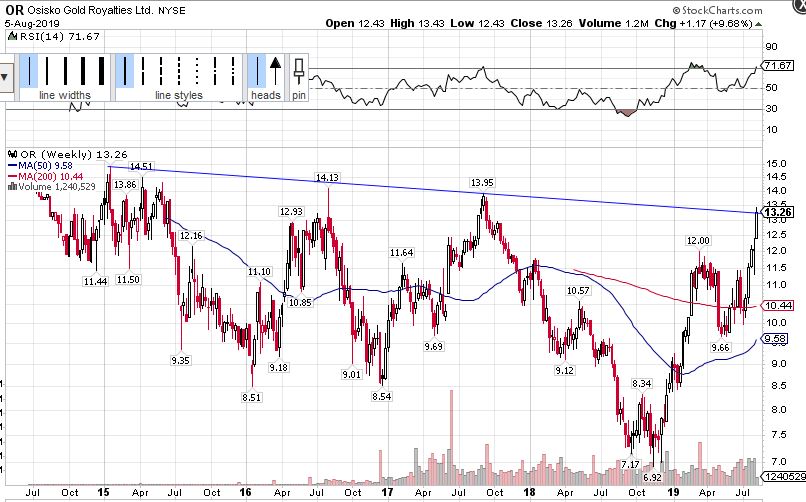Select the thinnest line width option
The image size is (806, 502).
pyautogui.click(x=29, y=71)
